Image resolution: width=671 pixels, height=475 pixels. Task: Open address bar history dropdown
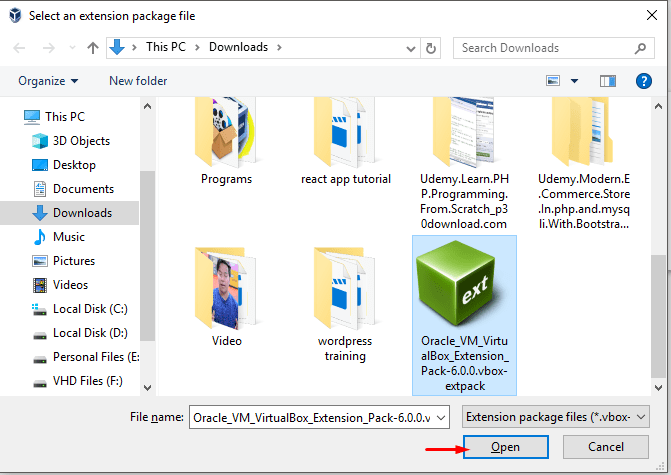[x=410, y=48]
